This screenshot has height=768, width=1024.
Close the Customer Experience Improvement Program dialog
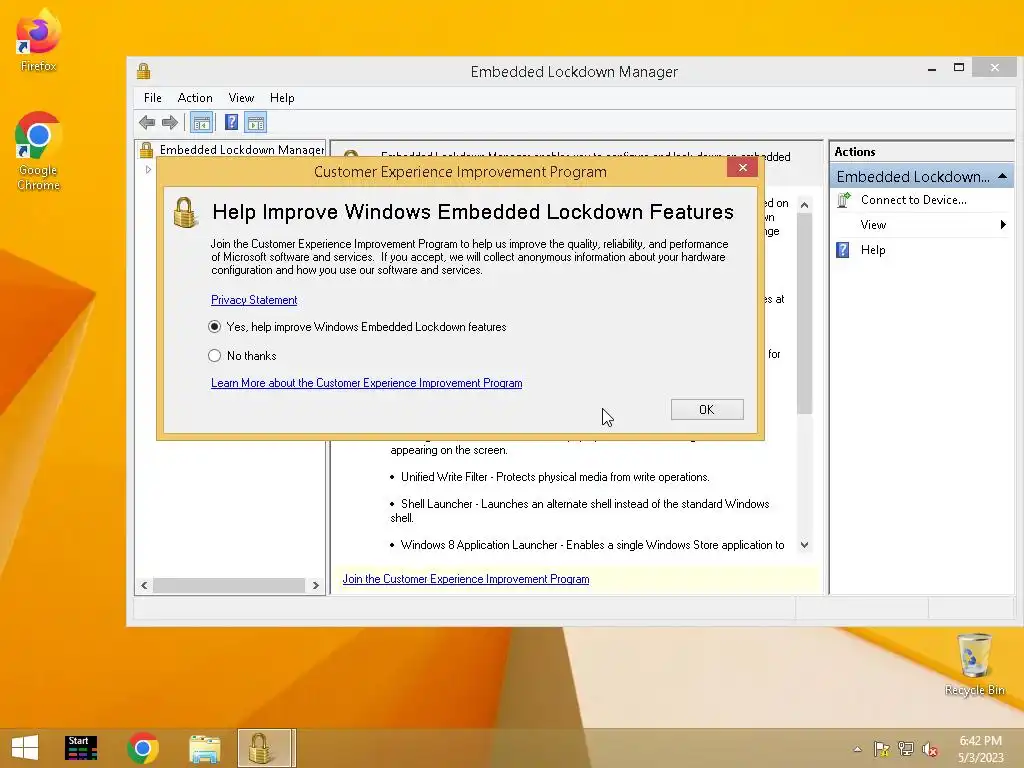(743, 168)
